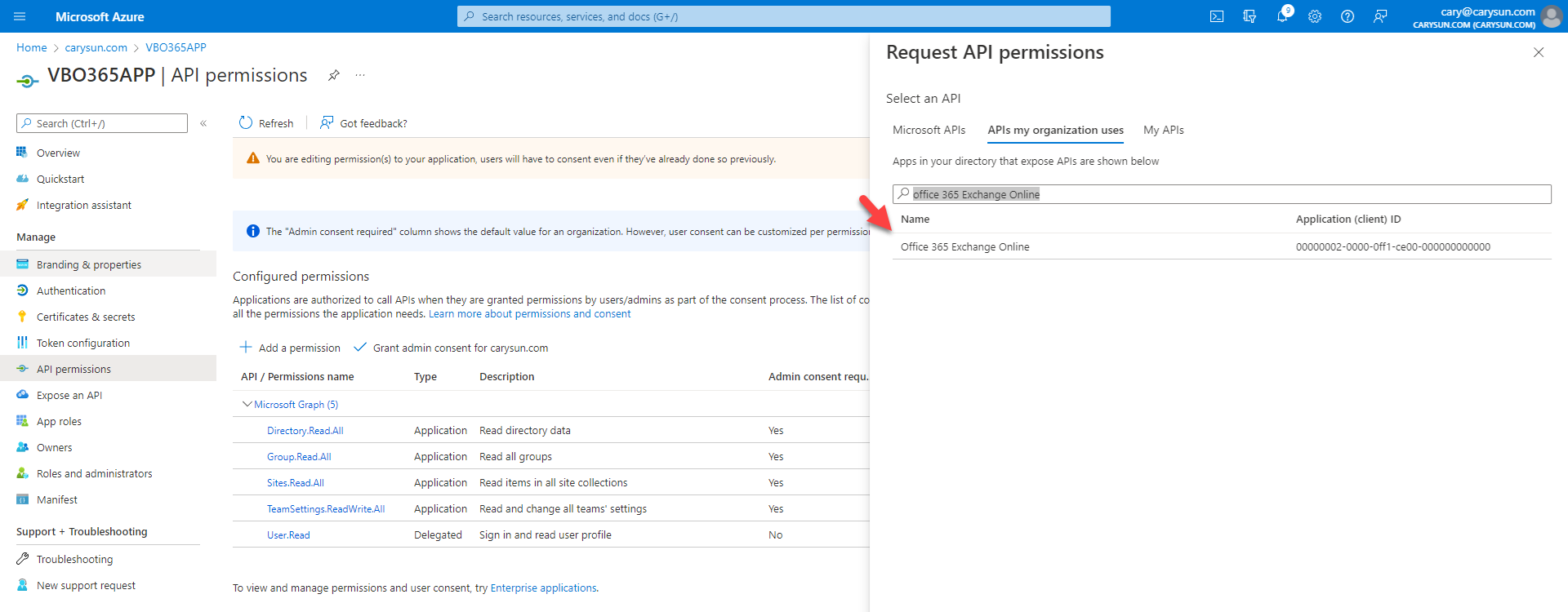Screen dimensions: 1568x612
Task: Open the notifications bell
Action: pyautogui.click(x=1282, y=16)
